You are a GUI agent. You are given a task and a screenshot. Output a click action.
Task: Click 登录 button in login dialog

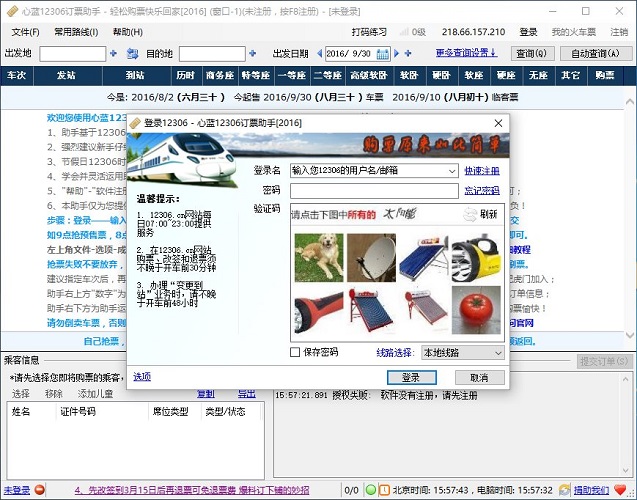point(412,377)
